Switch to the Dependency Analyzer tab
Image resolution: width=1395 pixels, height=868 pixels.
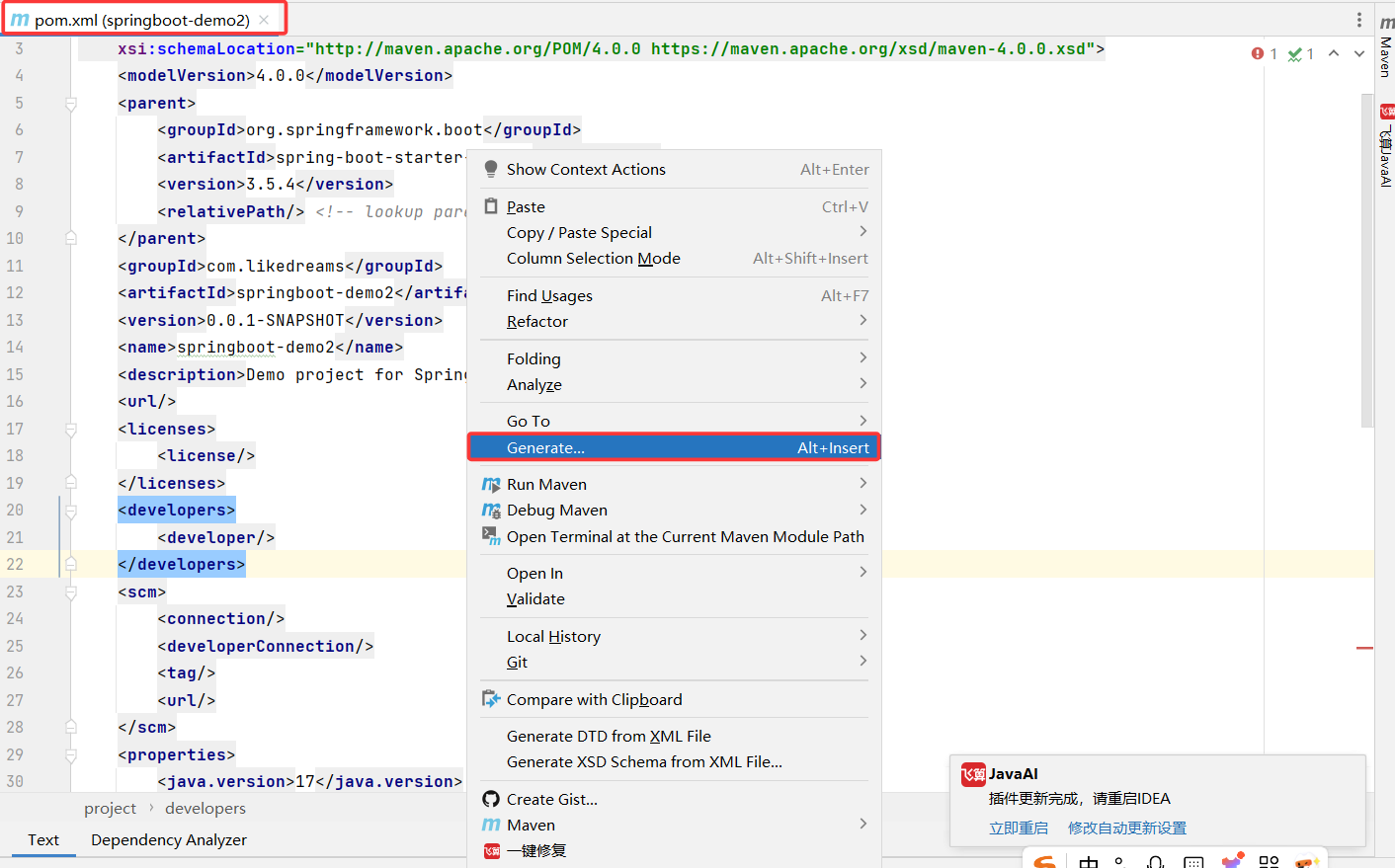(x=169, y=839)
